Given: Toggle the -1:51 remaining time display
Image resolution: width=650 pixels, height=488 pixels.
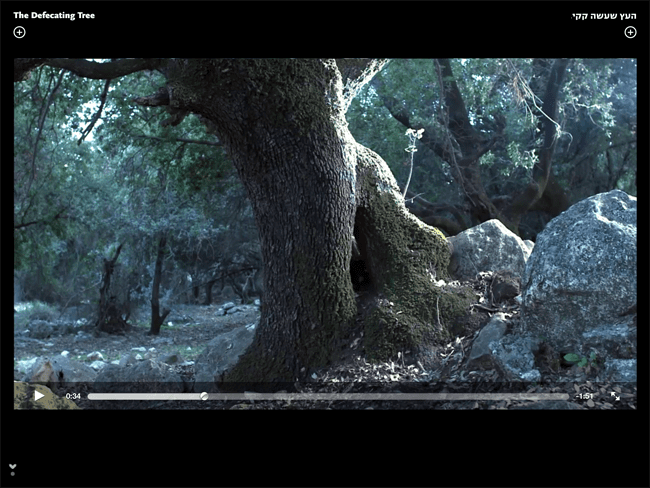Looking at the screenshot, I should pos(585,396).
